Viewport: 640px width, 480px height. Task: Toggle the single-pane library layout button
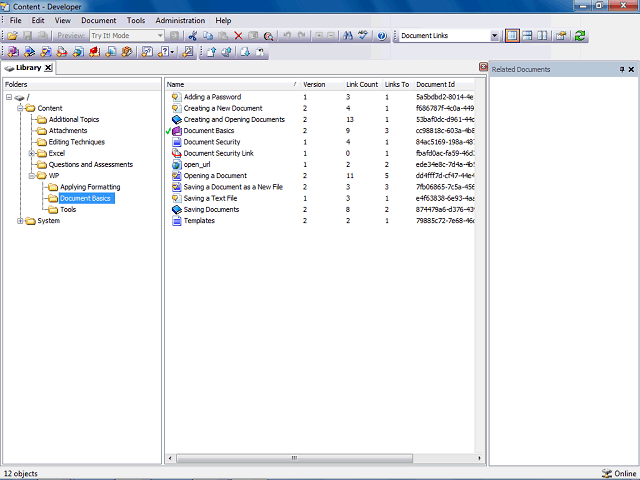pos(512,36)
